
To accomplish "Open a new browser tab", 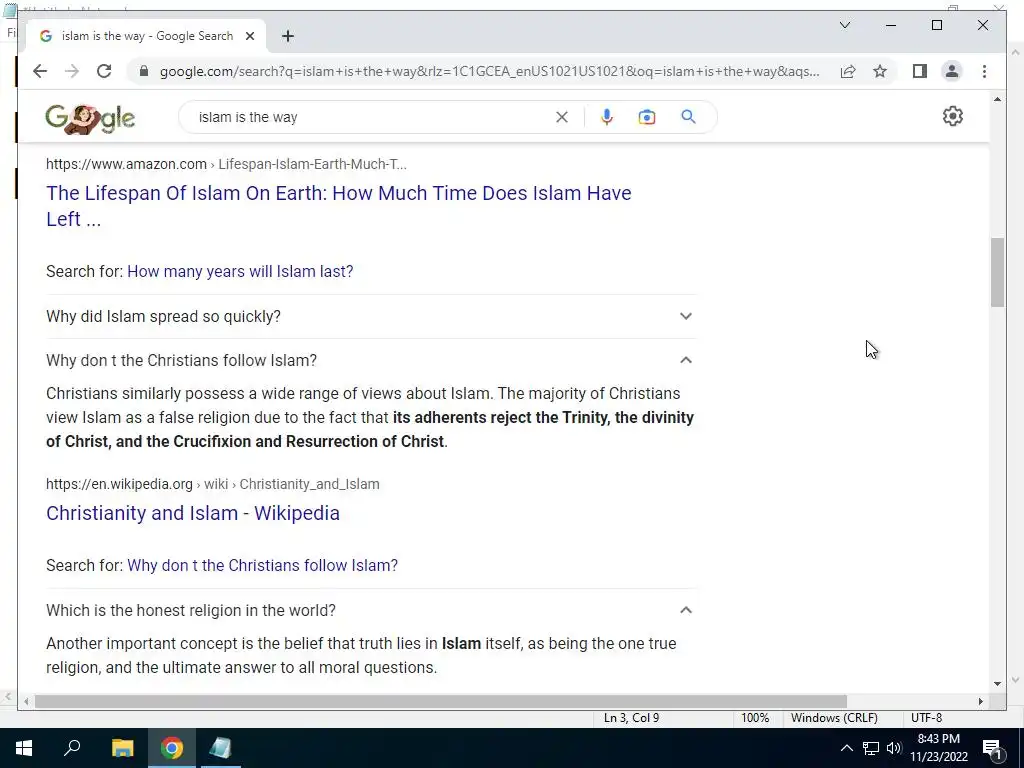I will click(288, 36).
